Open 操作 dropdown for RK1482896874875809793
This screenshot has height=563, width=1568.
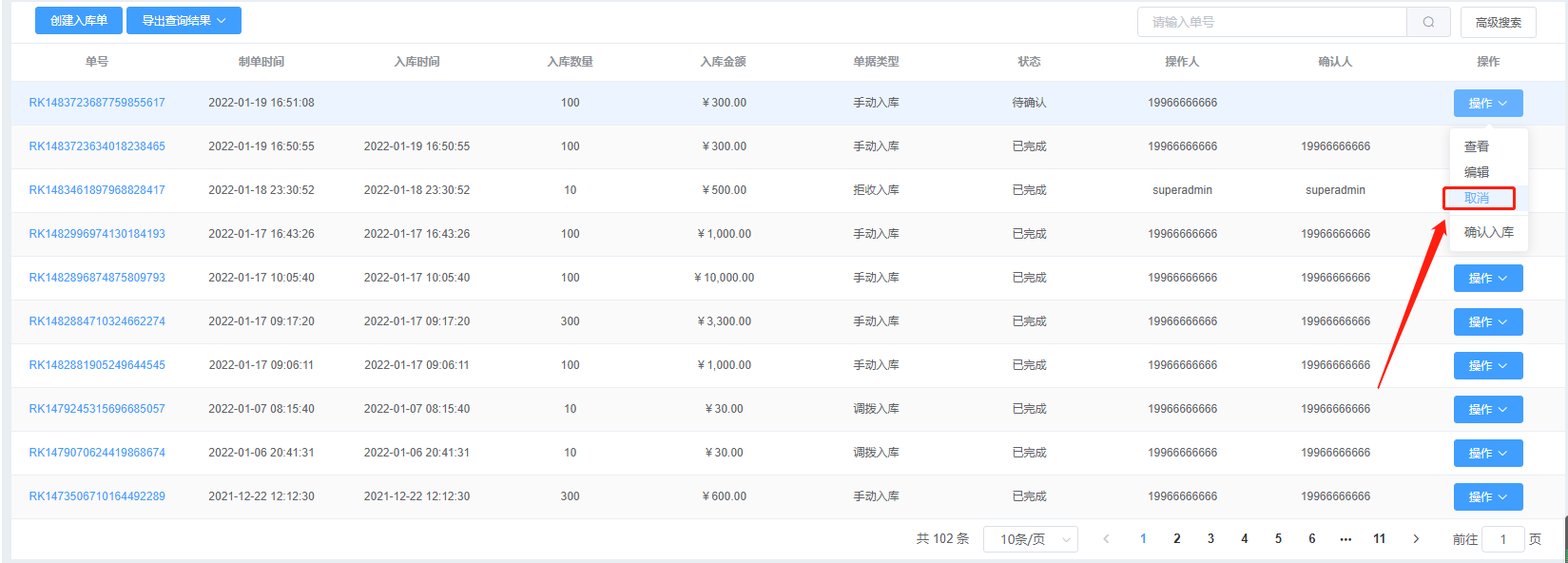(1488, 279)
